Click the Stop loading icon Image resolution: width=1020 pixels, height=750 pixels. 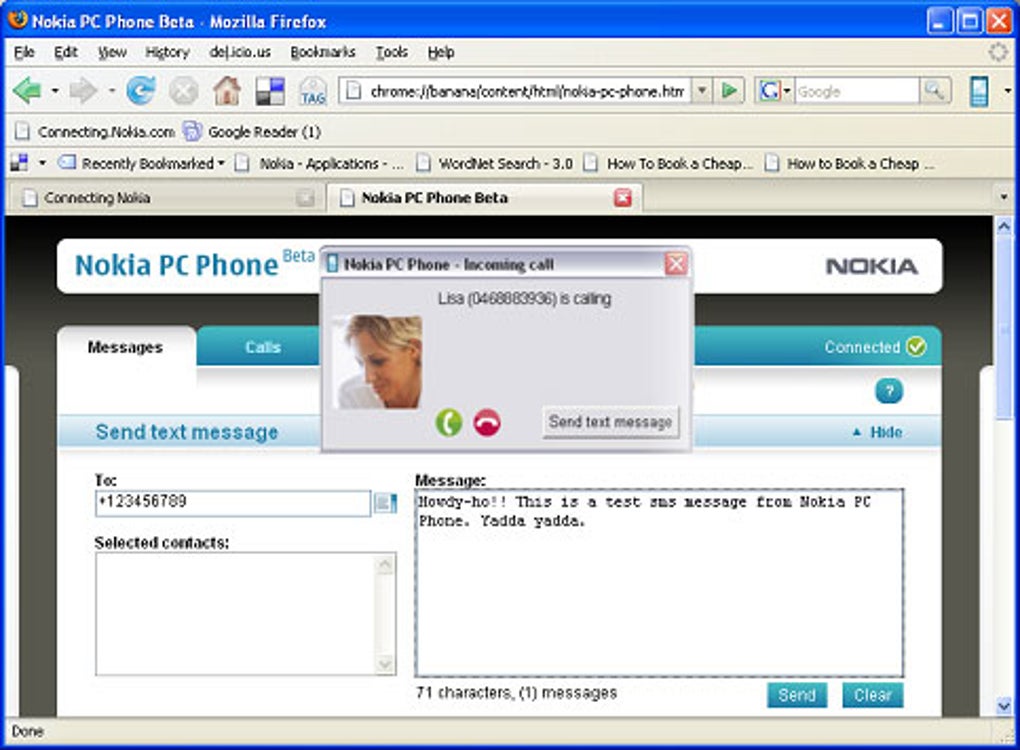(183, 90)
